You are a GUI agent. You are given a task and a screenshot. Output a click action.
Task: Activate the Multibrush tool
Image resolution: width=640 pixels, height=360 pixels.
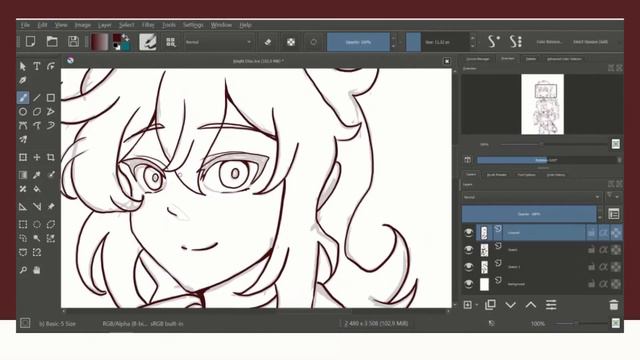click(23, 139)
